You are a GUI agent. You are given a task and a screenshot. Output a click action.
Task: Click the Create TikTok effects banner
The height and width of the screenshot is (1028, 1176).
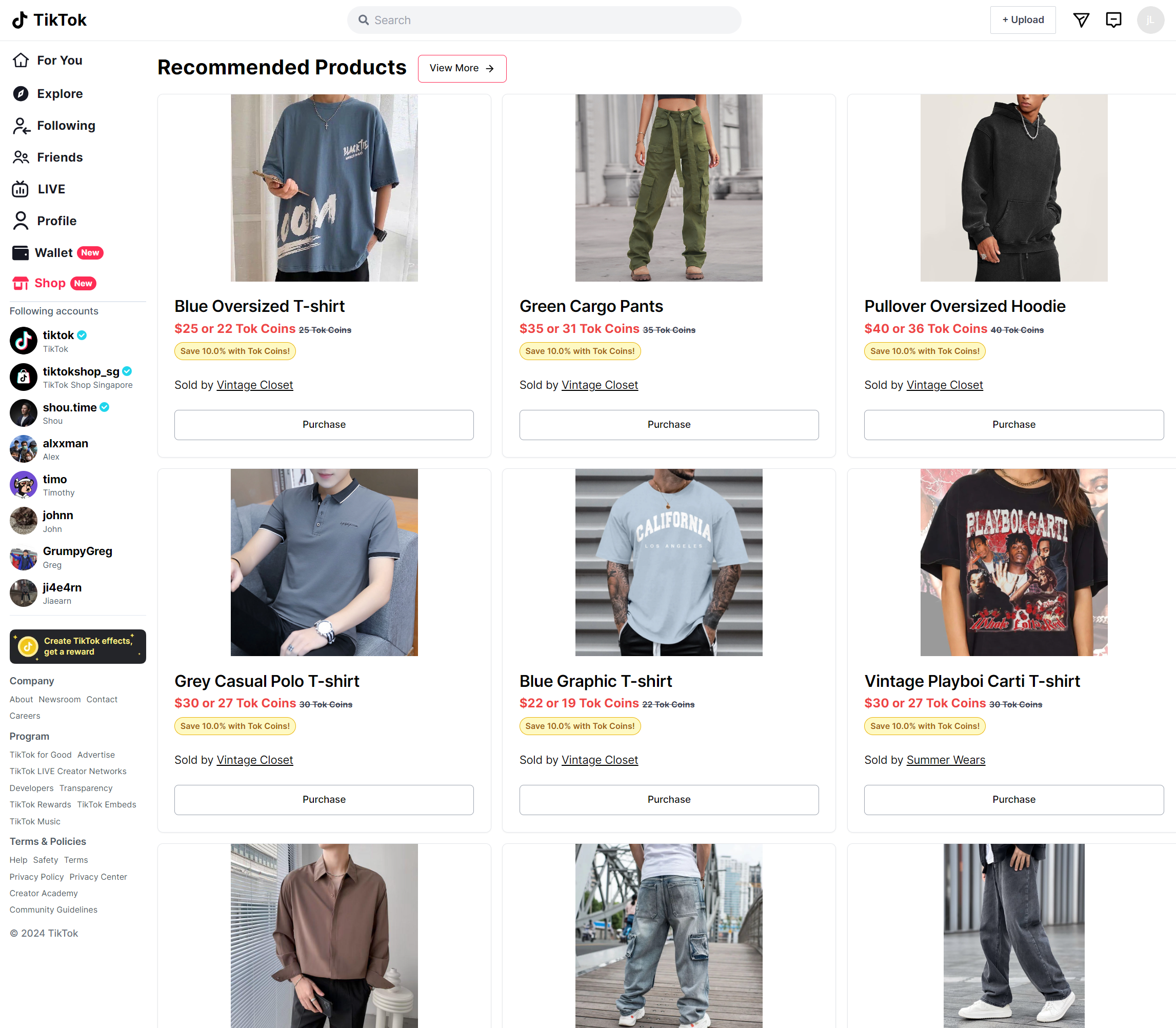click(77, 646)
